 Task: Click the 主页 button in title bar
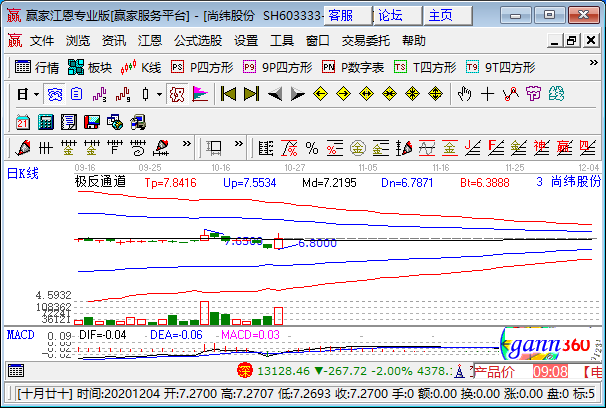tap(448, 16)
